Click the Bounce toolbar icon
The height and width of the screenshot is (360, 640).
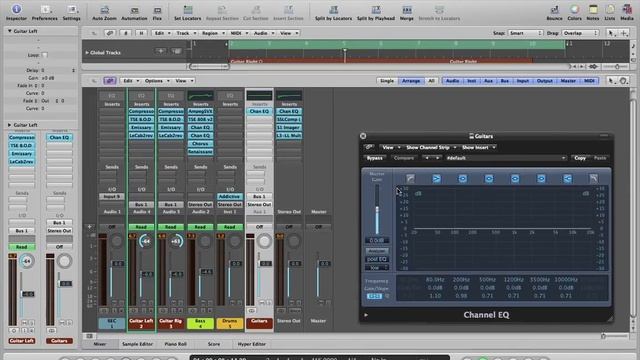click(x=554, y=12)
